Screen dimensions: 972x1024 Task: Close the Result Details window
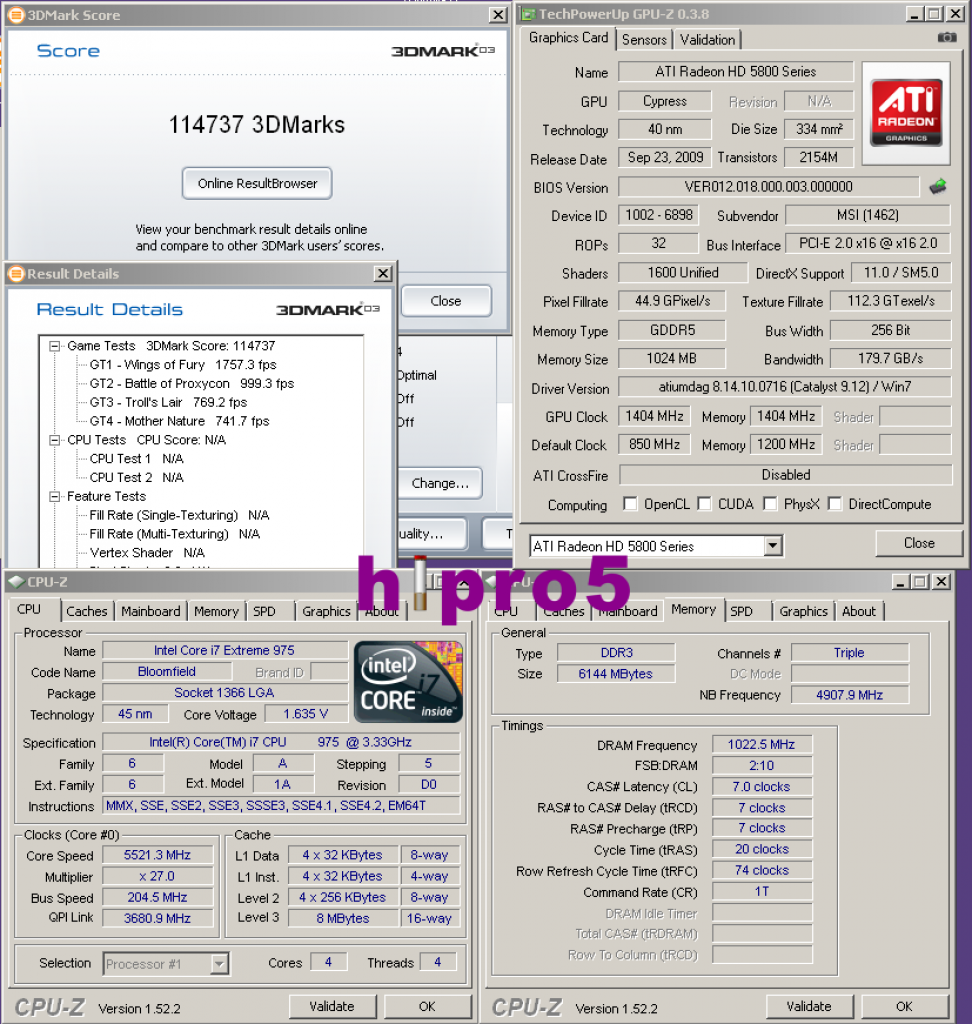tap(383, 274)
